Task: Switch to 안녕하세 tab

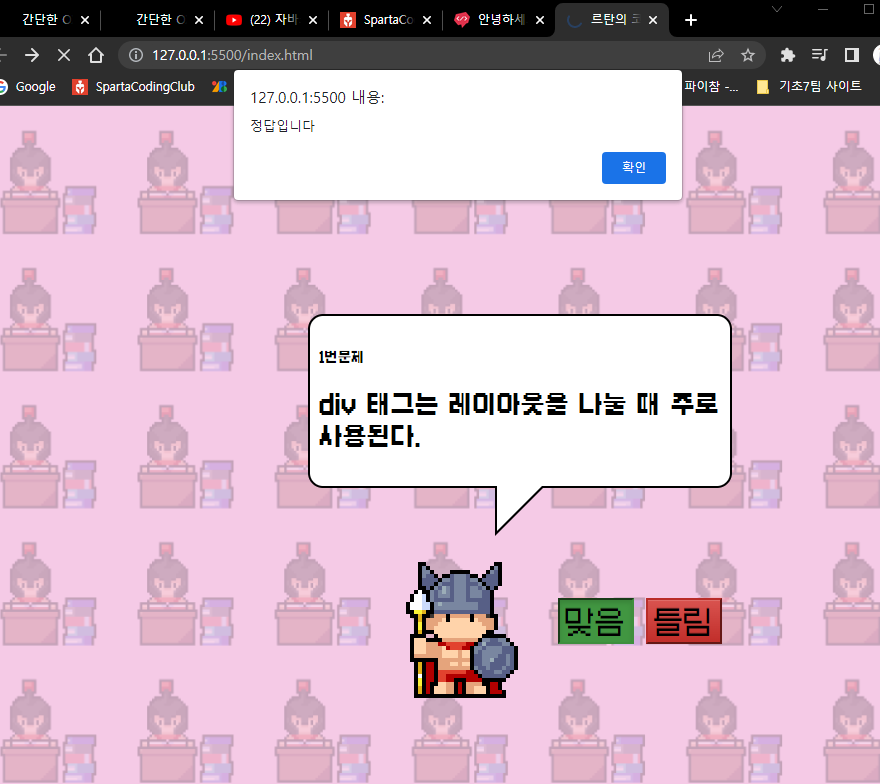Action: tap(499, 20)
